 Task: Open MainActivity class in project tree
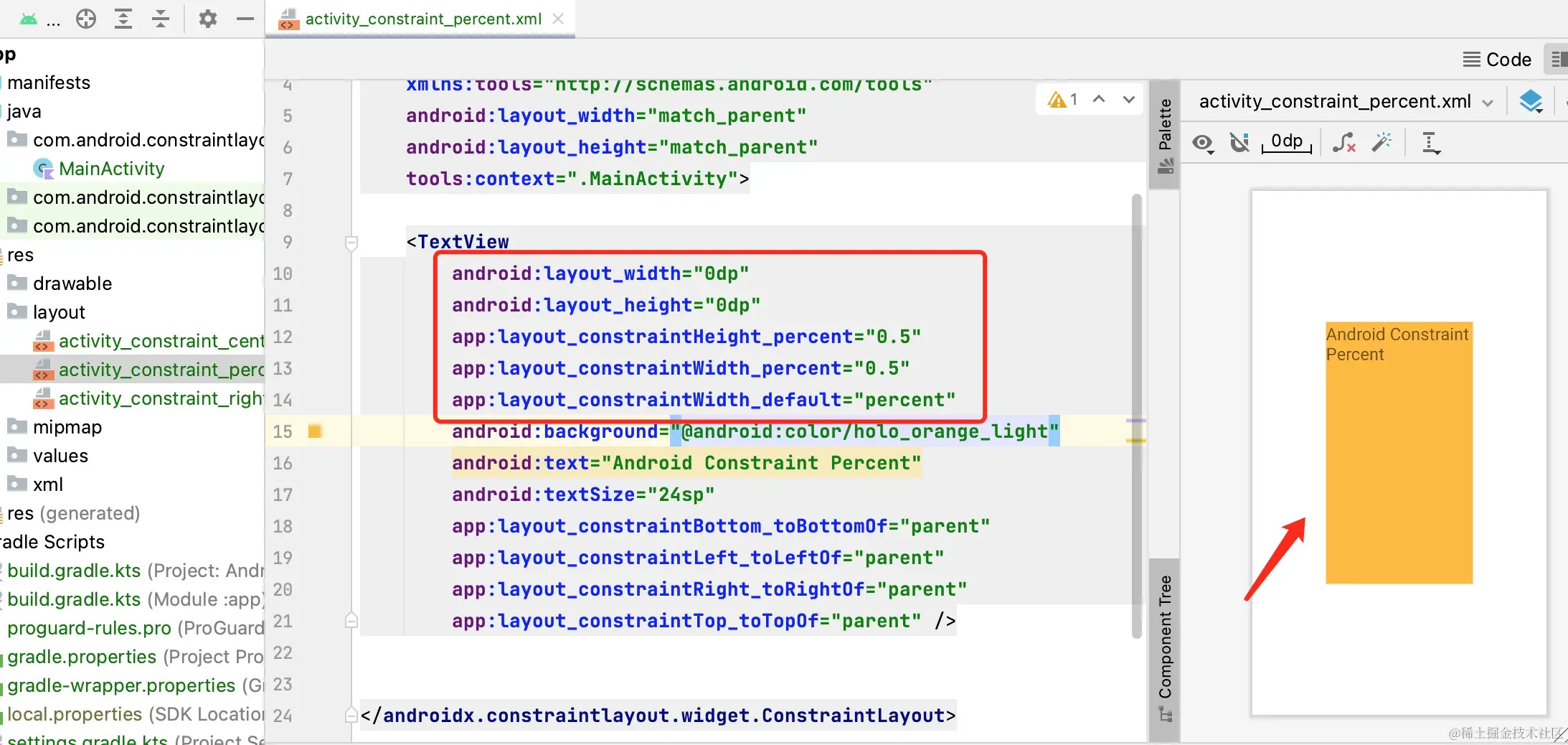point(112,169)
